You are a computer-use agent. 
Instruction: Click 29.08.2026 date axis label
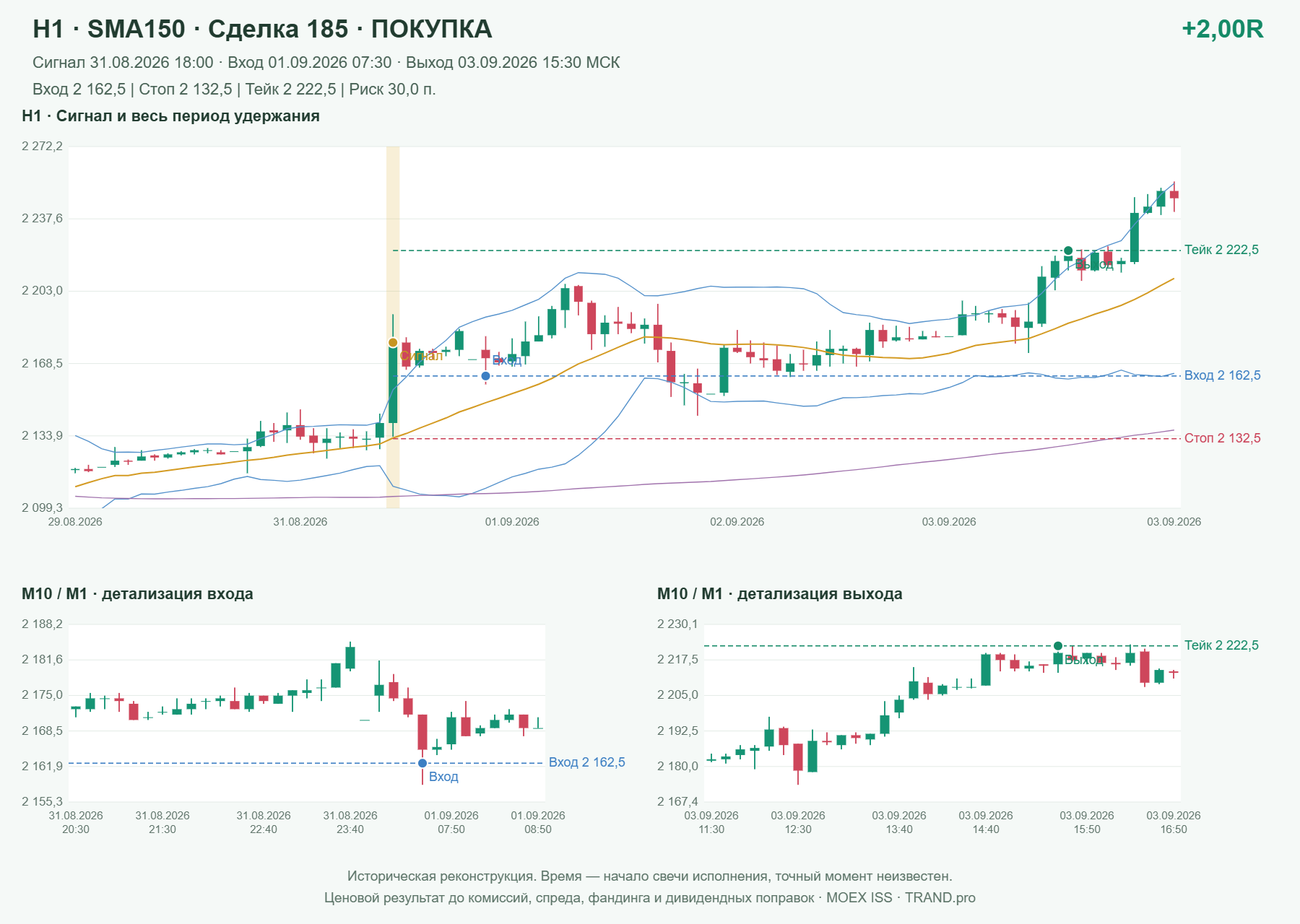tap(75, 522)
